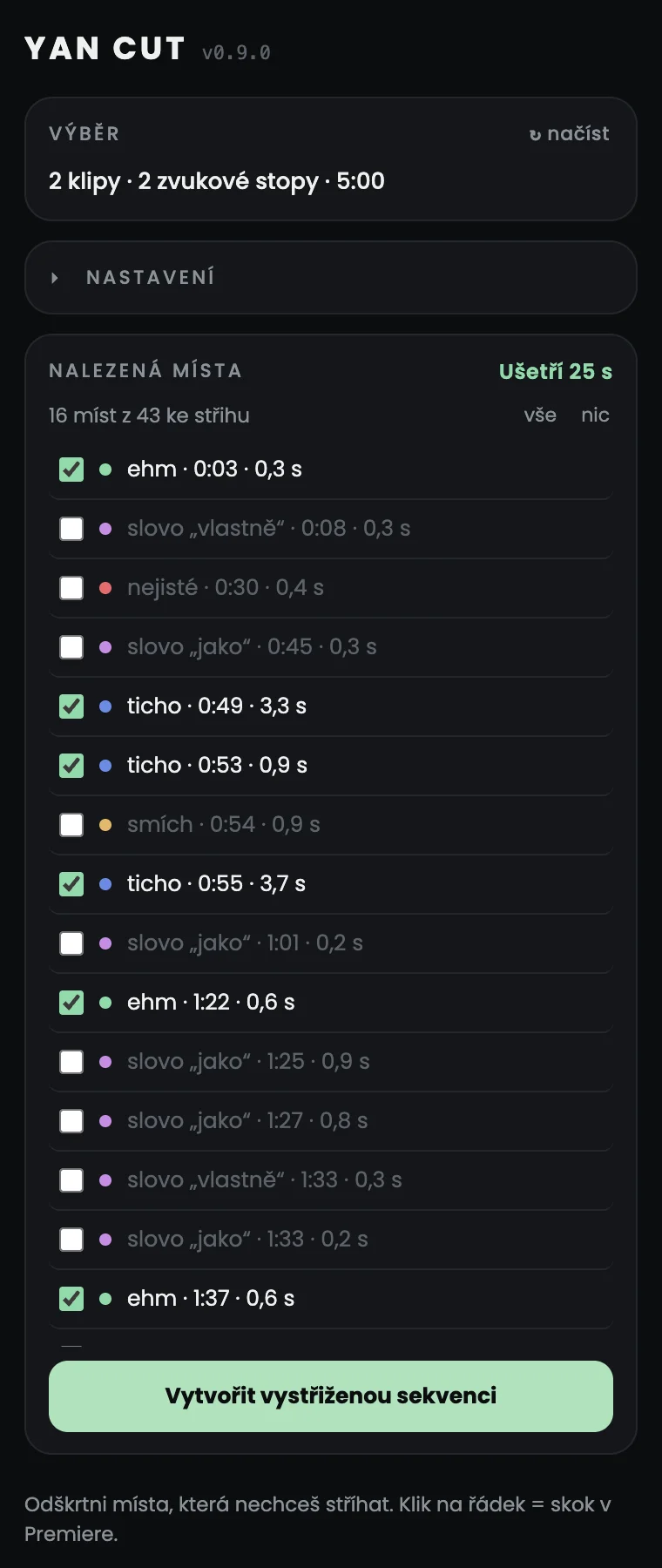Click the blue dot of ticho 0:55
This screenshot has width=662, height=1568.
105,884
